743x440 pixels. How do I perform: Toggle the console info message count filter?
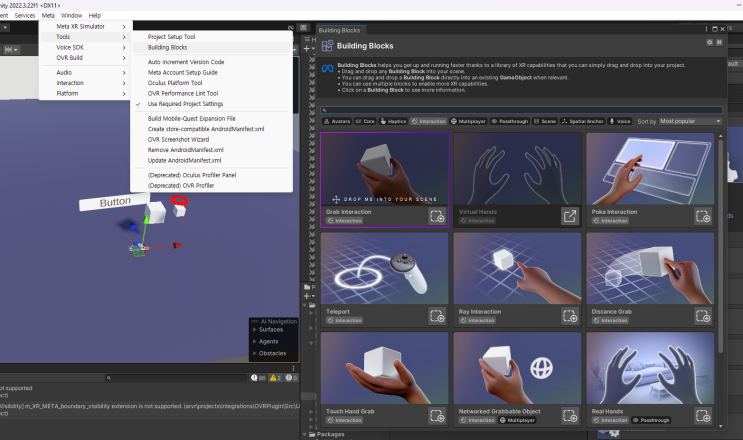tap(258, 378)
